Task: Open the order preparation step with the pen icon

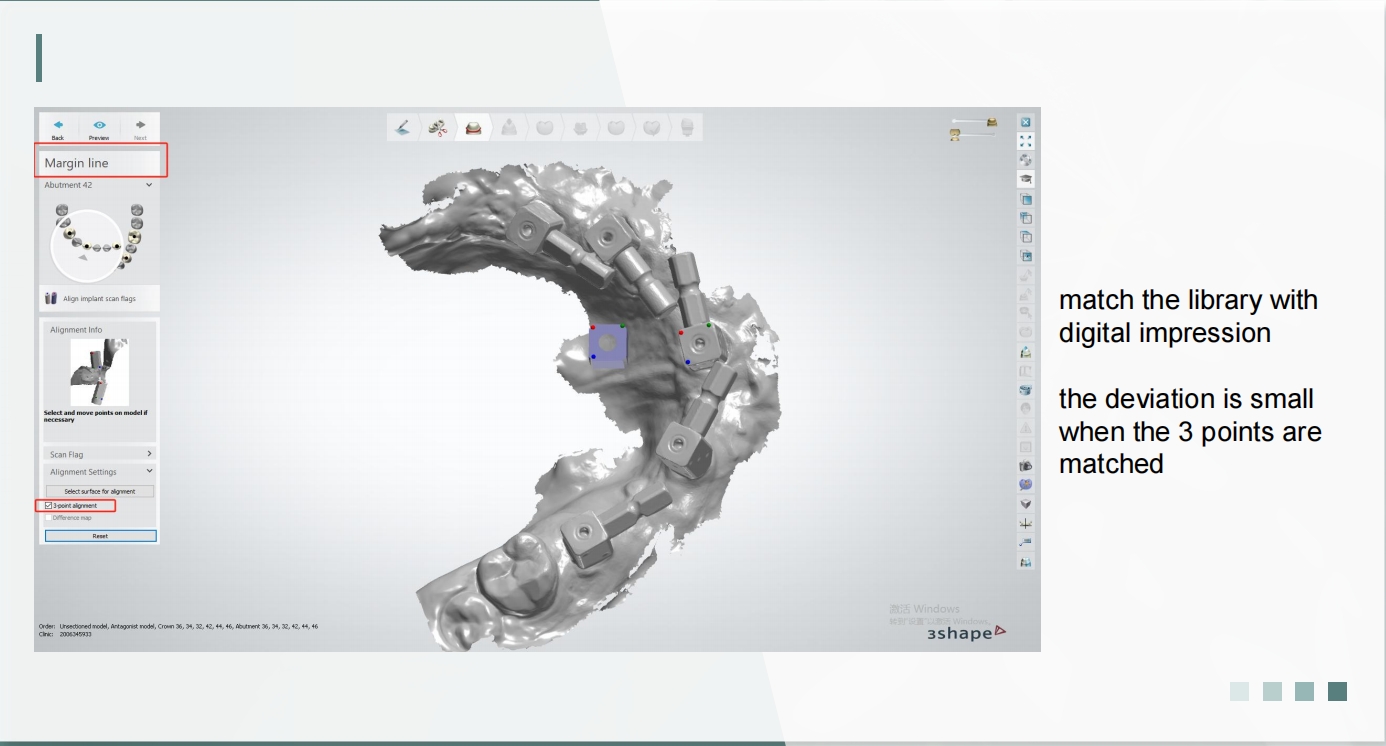Action: 402,128
